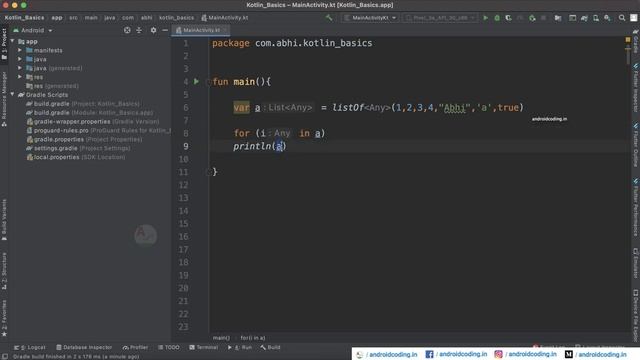The image size is (640, 360).
Task: Select build.gradle (Module: Kotlin_Basics.app)
Action: click(x=89, y=113)
